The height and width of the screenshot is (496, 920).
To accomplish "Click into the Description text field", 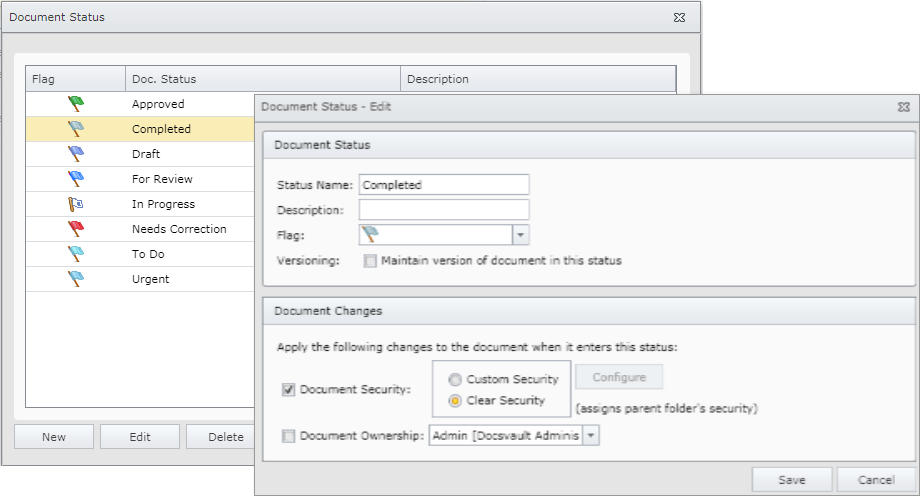I will pos(444,210).
